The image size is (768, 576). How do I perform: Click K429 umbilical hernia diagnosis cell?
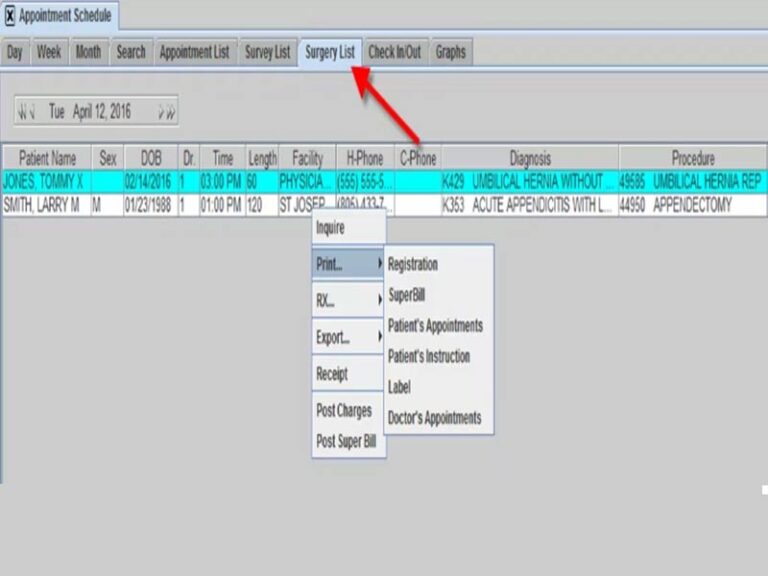pyautogui.click(x=530, y=182)
